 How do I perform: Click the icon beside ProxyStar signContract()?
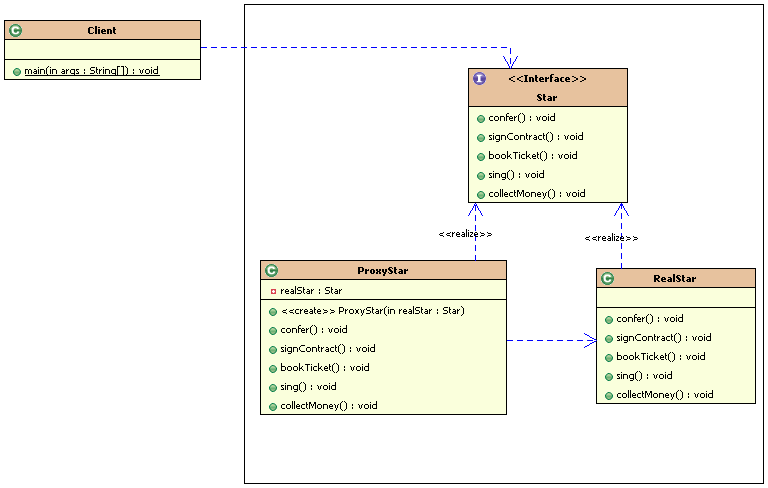point(273,350)
